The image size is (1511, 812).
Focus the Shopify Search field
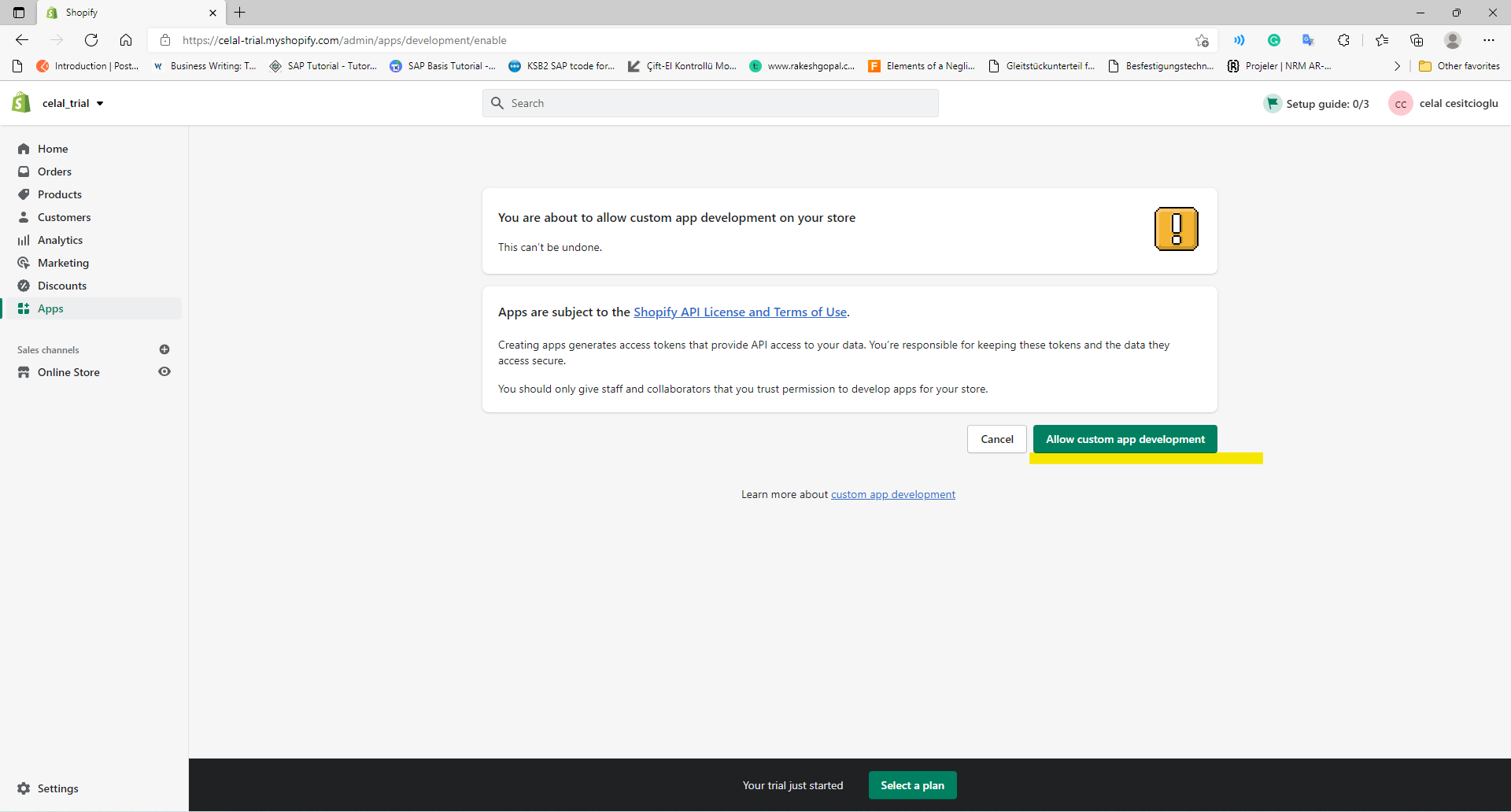coord(710,103)
